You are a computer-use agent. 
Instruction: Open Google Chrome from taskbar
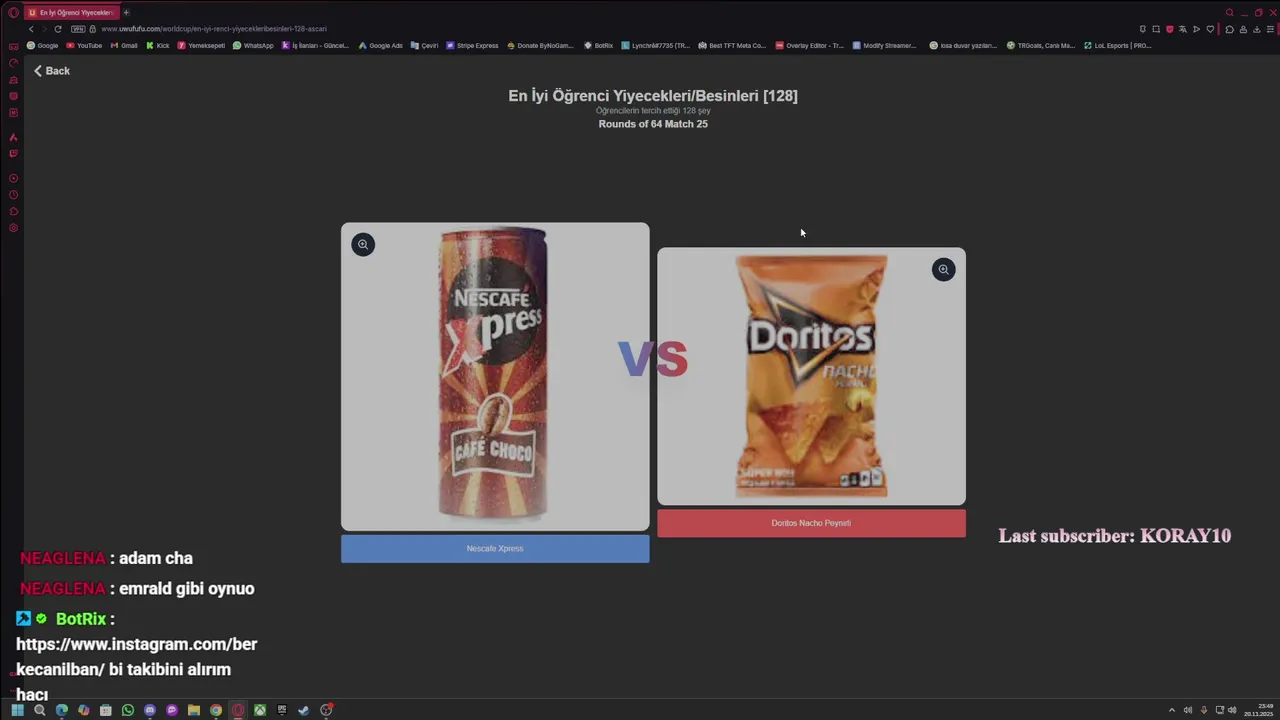(216, 710)
